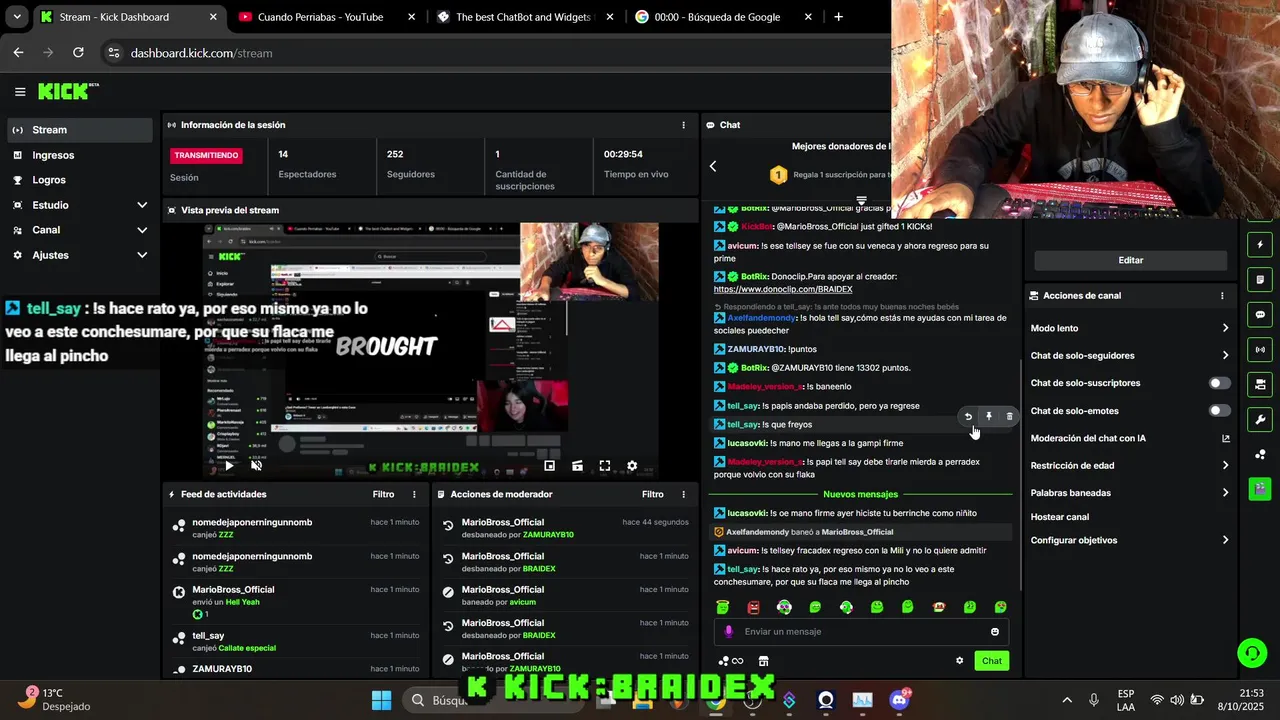Play the stream preview
Image resolution: width=1280 pixels, height=720 pixels.
coord(229,465)
